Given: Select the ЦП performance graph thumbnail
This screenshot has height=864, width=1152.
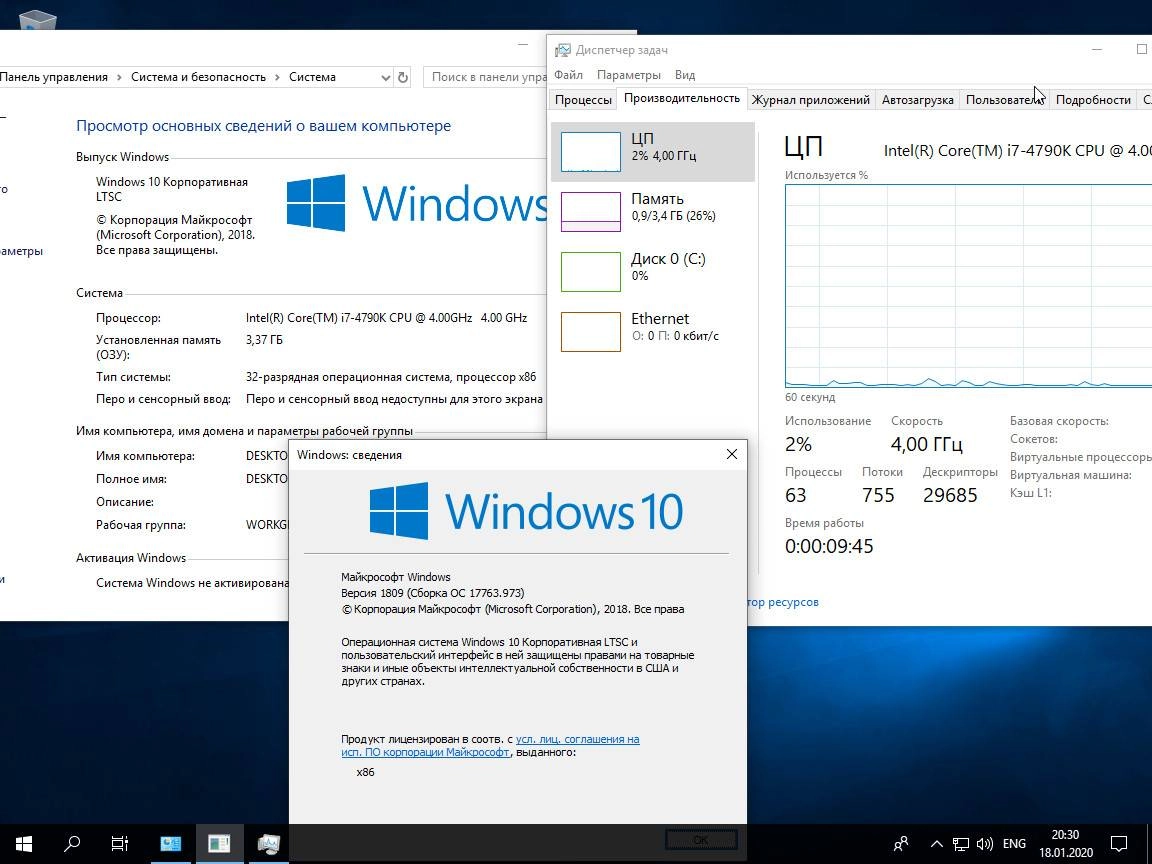Looking at the screenshot, I should pos(591,152).
